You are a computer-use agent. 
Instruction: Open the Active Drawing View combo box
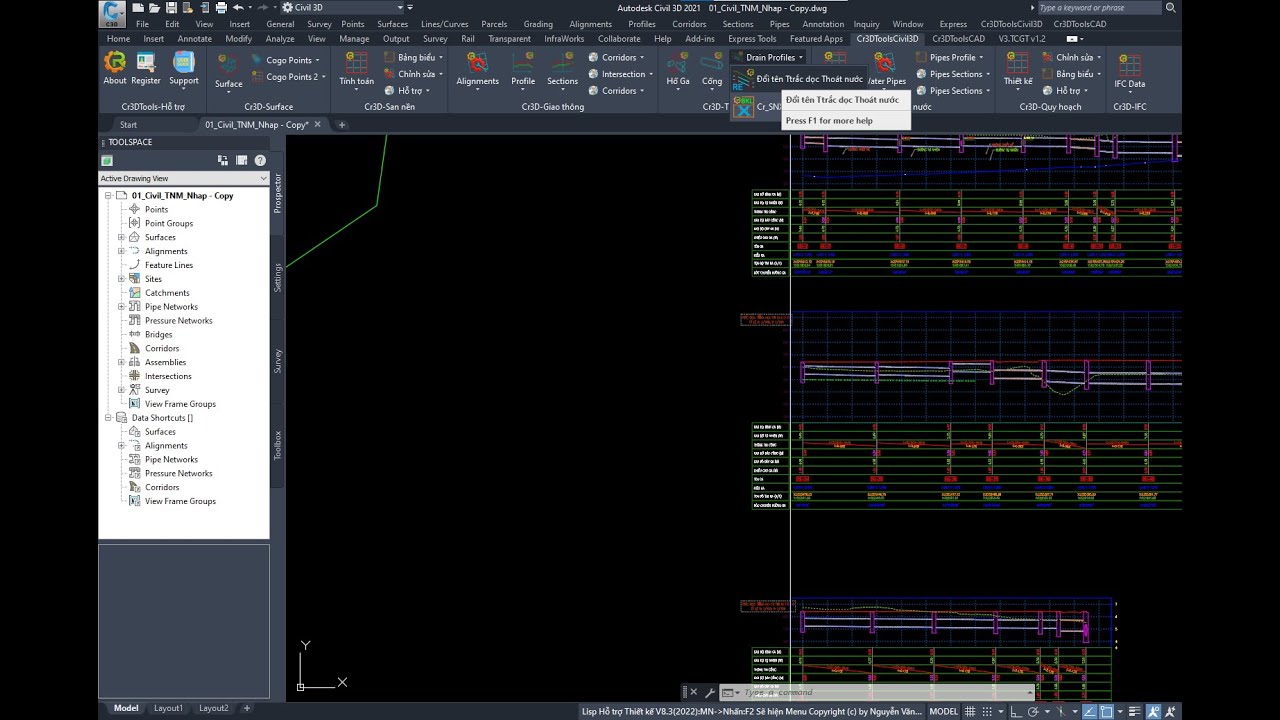[x=184, y=178]
